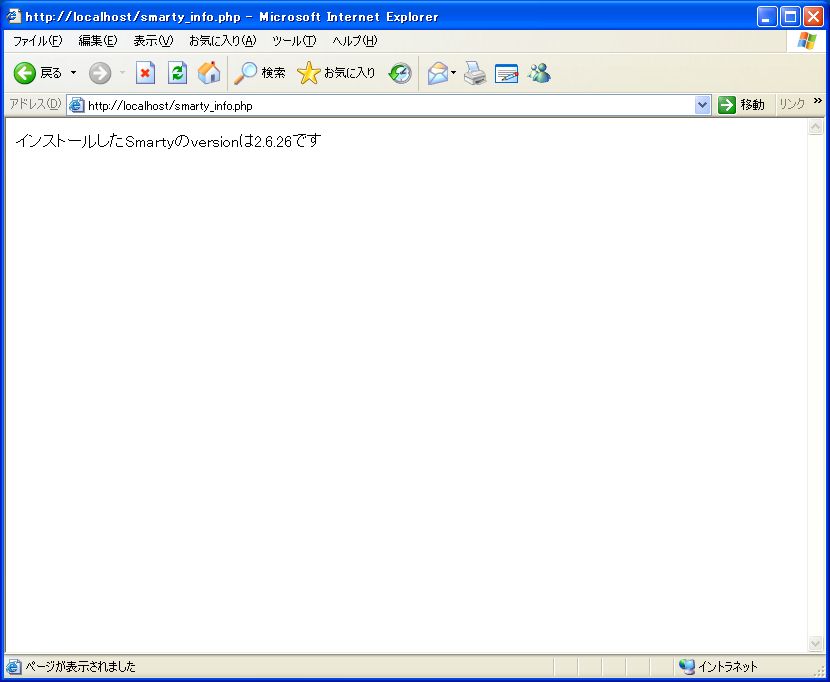Click the grayed Forward arrow button
Viewport: 830px width, 682px height.
tap(100, 73)
